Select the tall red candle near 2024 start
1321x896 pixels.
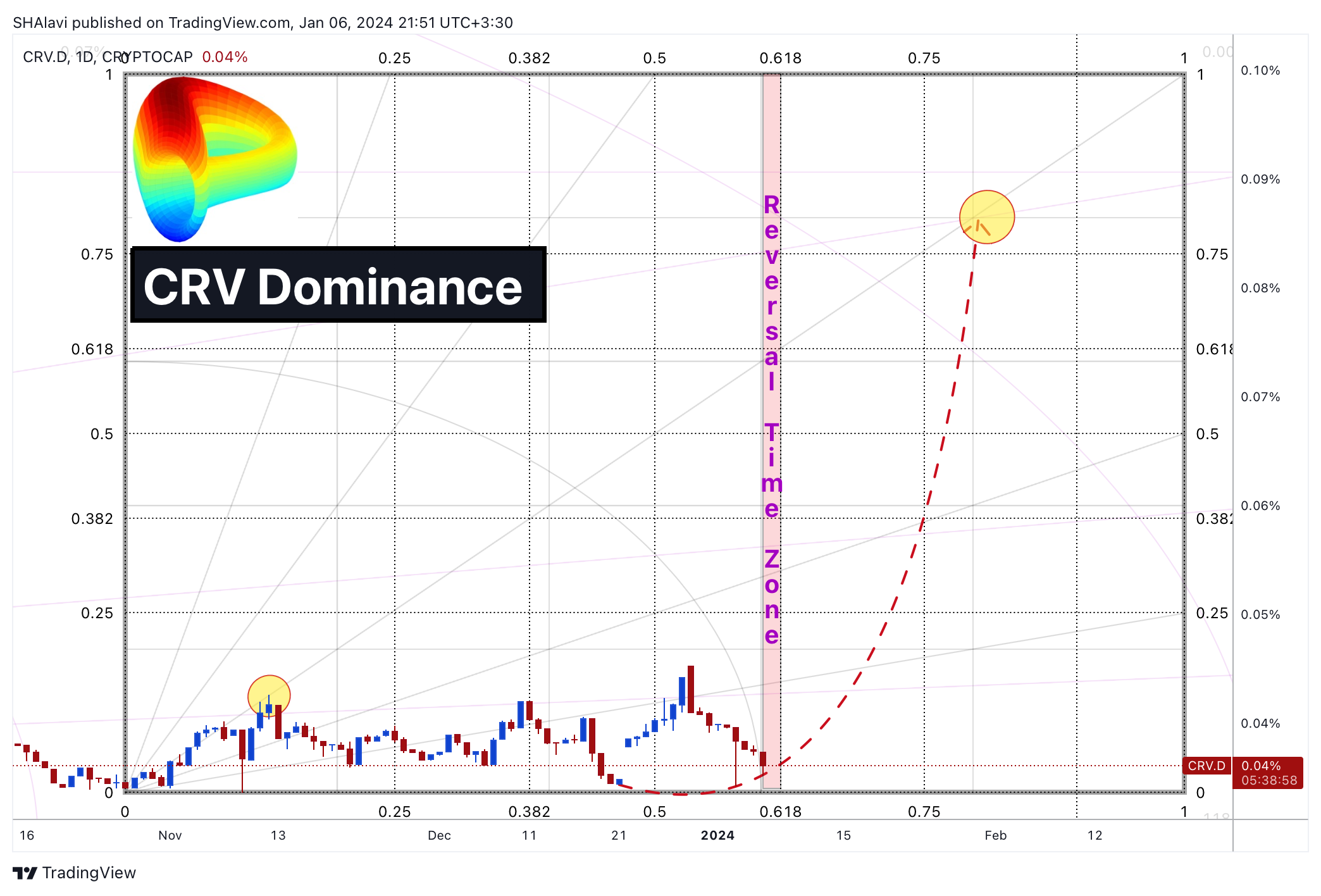691,690
